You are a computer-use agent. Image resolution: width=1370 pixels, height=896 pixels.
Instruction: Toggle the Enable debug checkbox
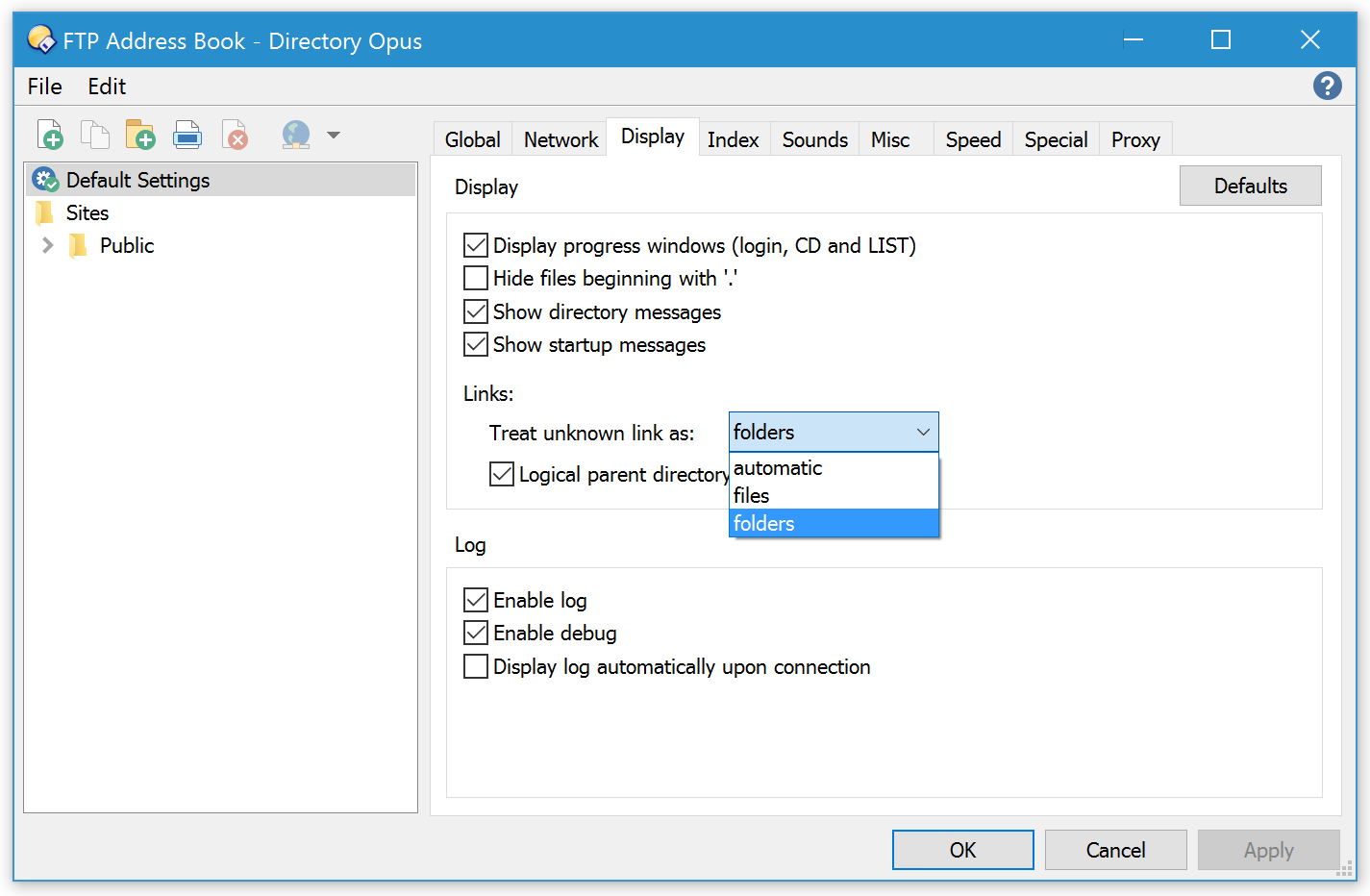(x=476, y=633)
